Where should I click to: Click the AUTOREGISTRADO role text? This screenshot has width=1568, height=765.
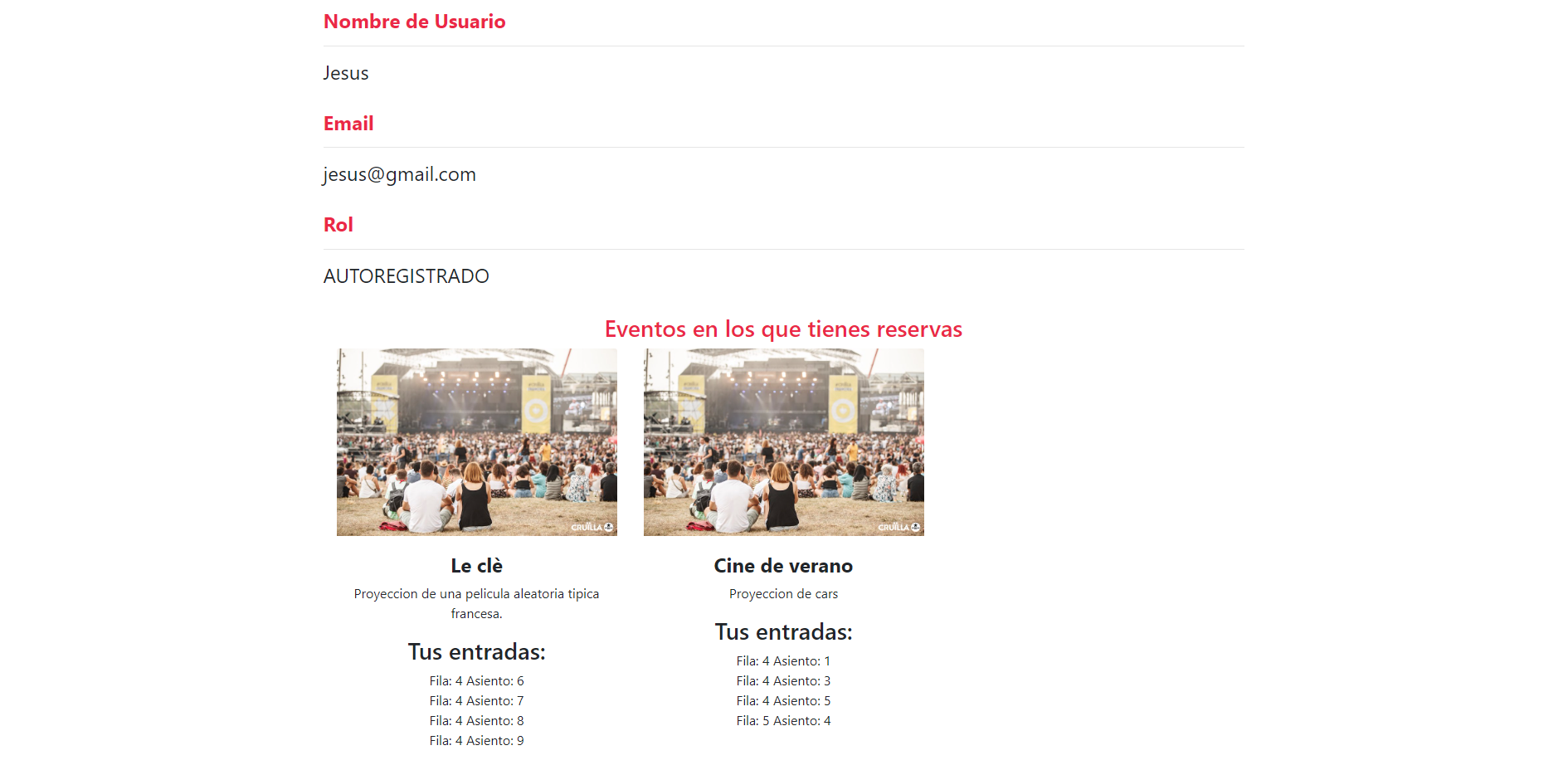[x=407, y=276]
